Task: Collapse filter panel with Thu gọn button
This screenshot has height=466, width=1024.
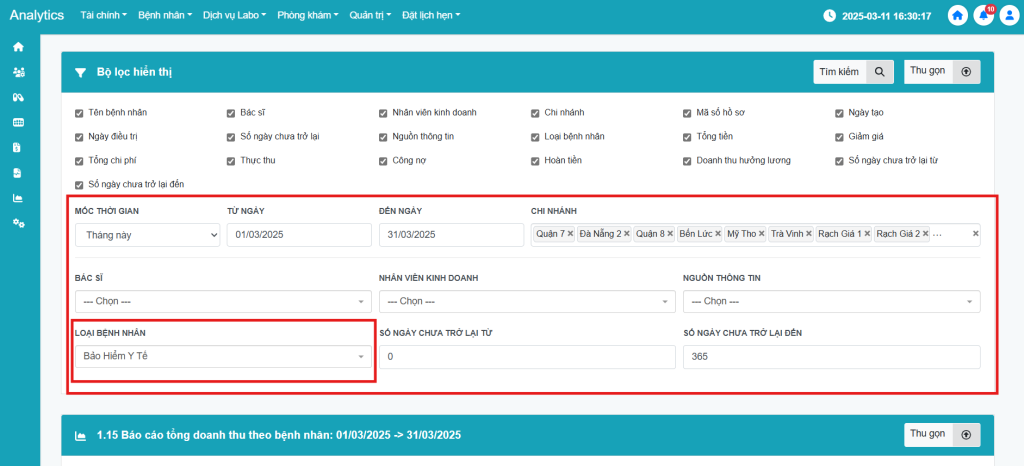Action: 942,72
